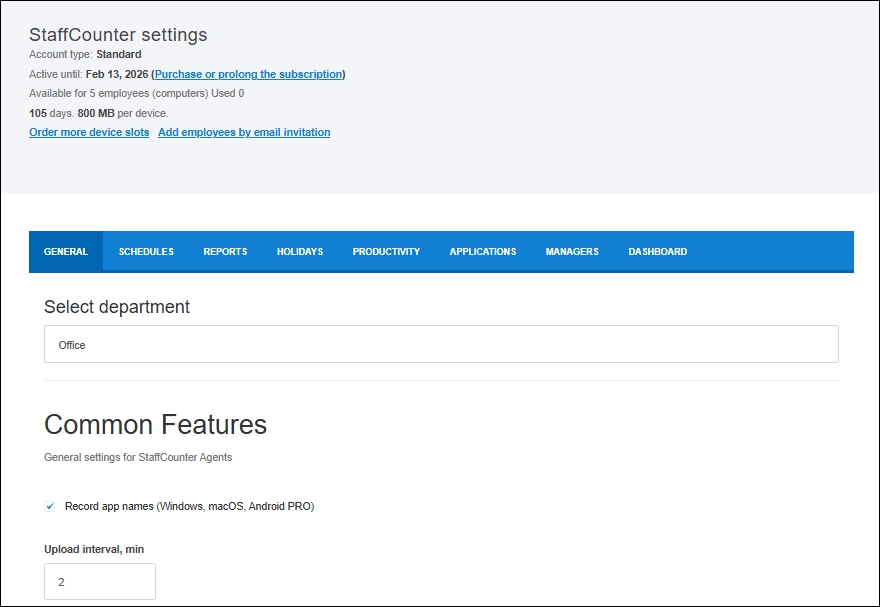
Task: Click the Upload interval input field
Action: (100, 581)
